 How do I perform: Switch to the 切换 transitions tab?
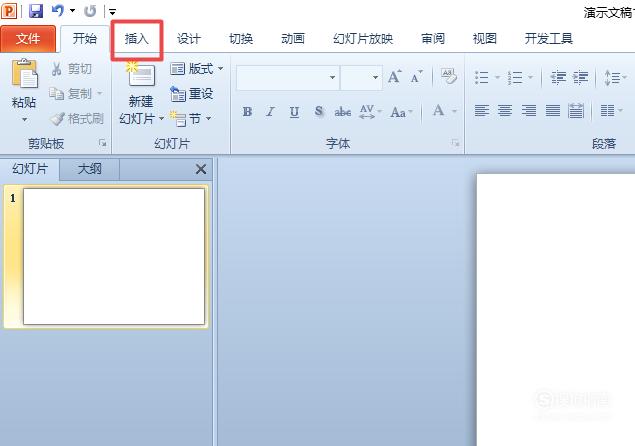pos(241,39)
